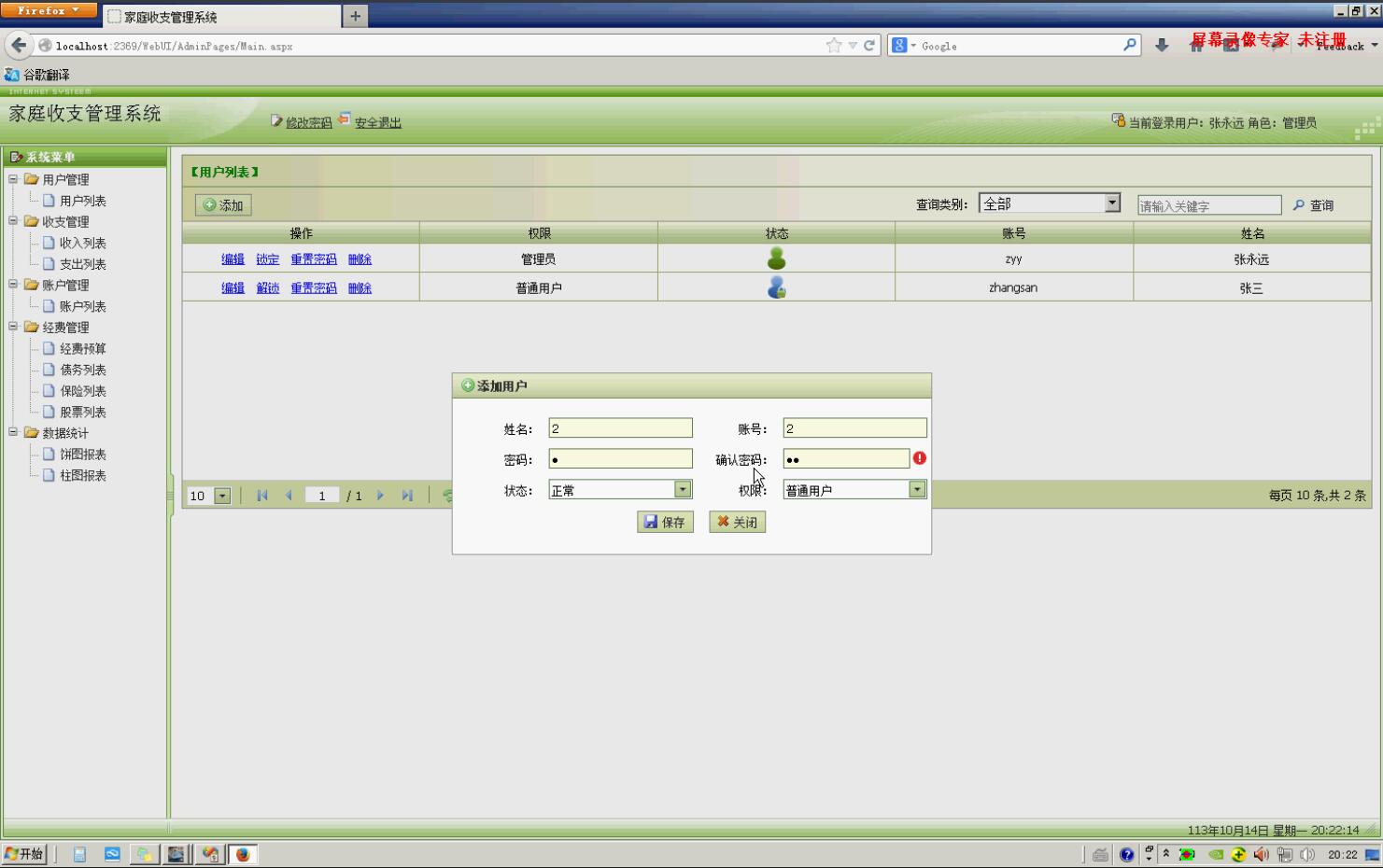The height and width of the screenshot is (868, 1383).
Task: Click the blue help question mark in taskbar
Action: click(1127, 854)
